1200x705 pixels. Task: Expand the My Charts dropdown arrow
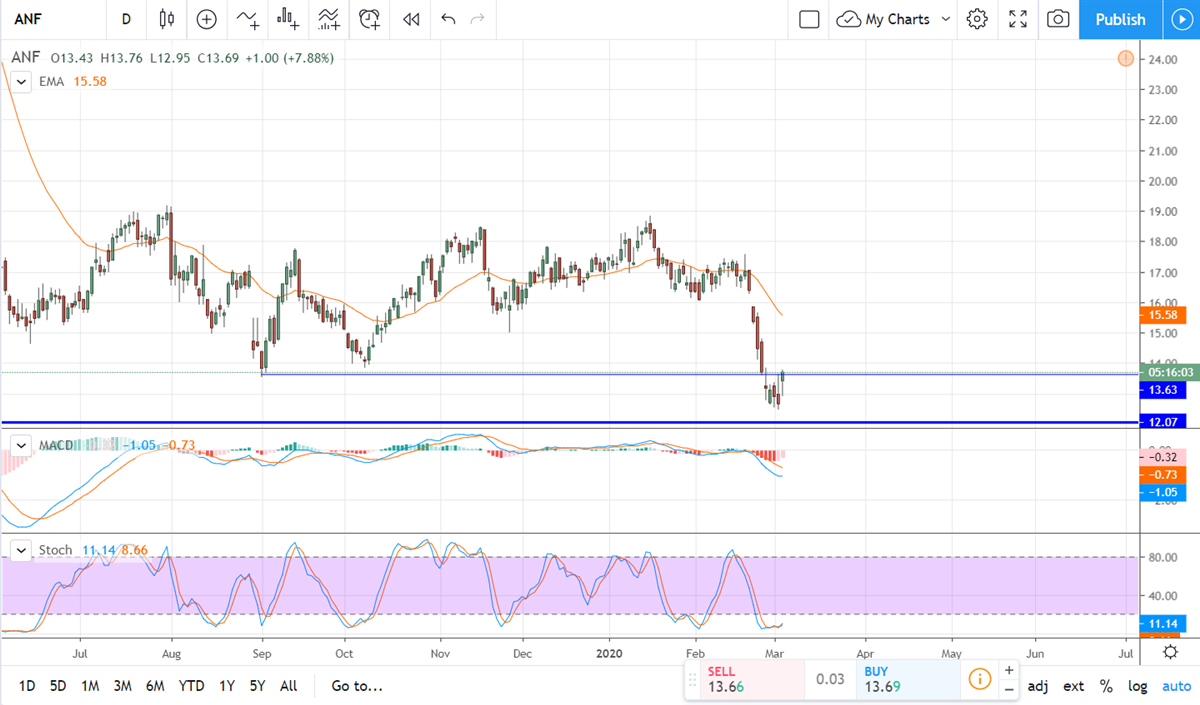pos(946,19)
